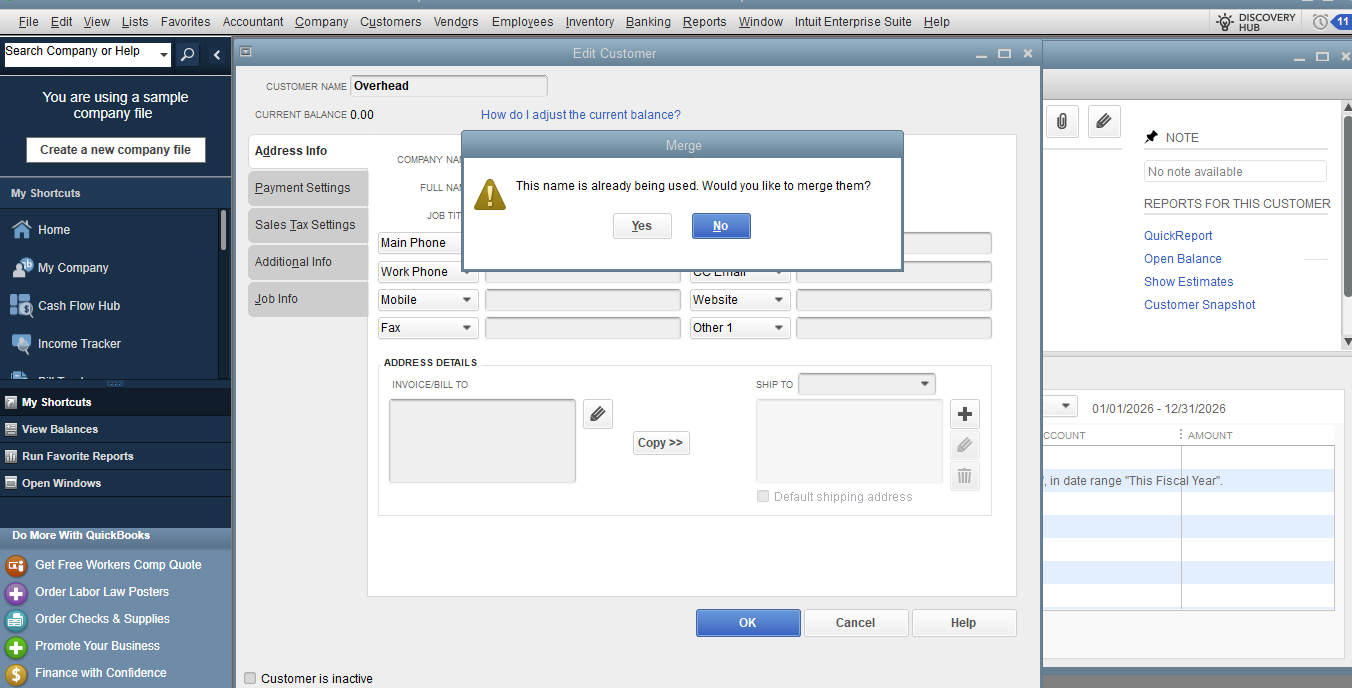
Task: Edit the Invoice/Bill To address pencil
Action: [598, 414]
